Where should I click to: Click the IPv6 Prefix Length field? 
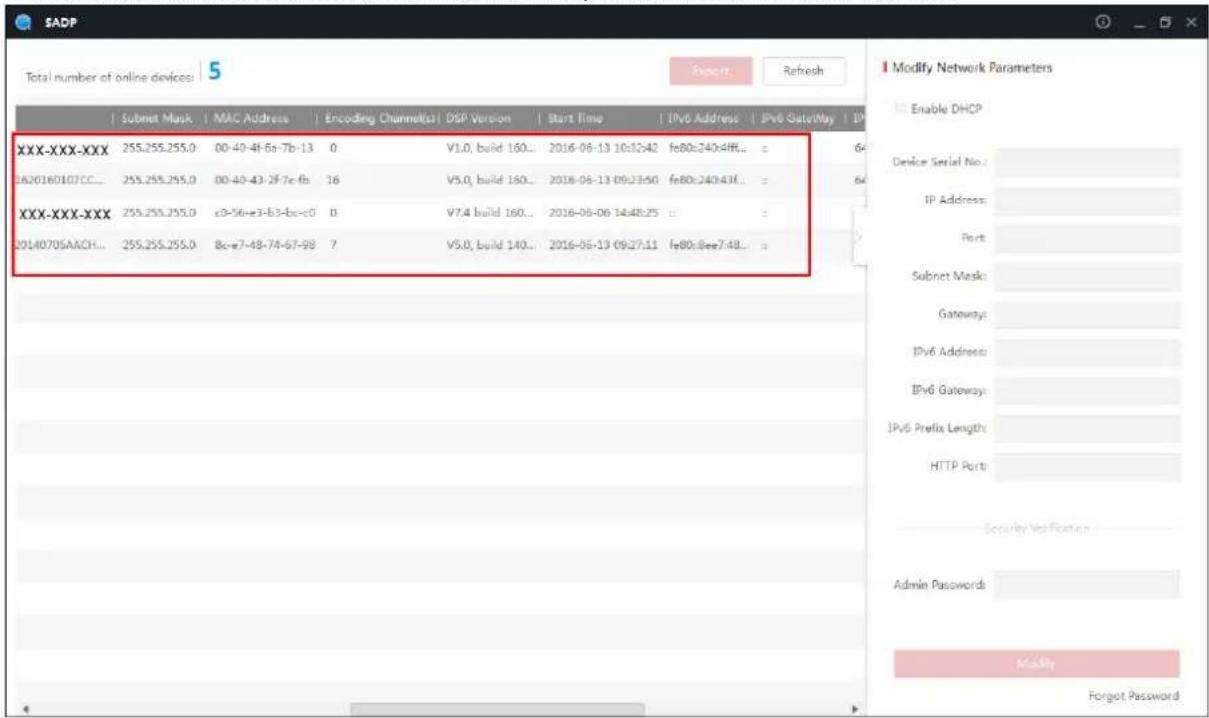coord(1087,428)
